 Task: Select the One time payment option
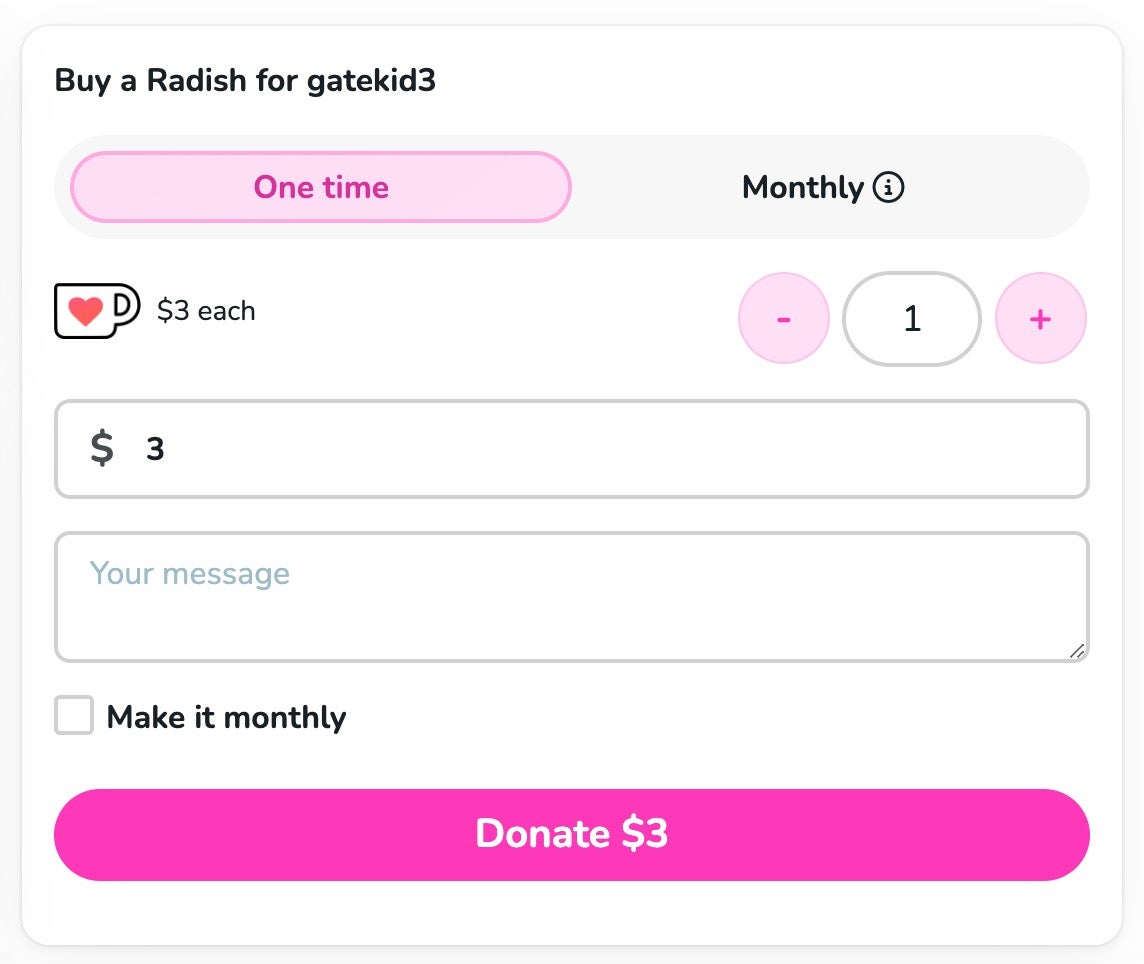(321, 187)
